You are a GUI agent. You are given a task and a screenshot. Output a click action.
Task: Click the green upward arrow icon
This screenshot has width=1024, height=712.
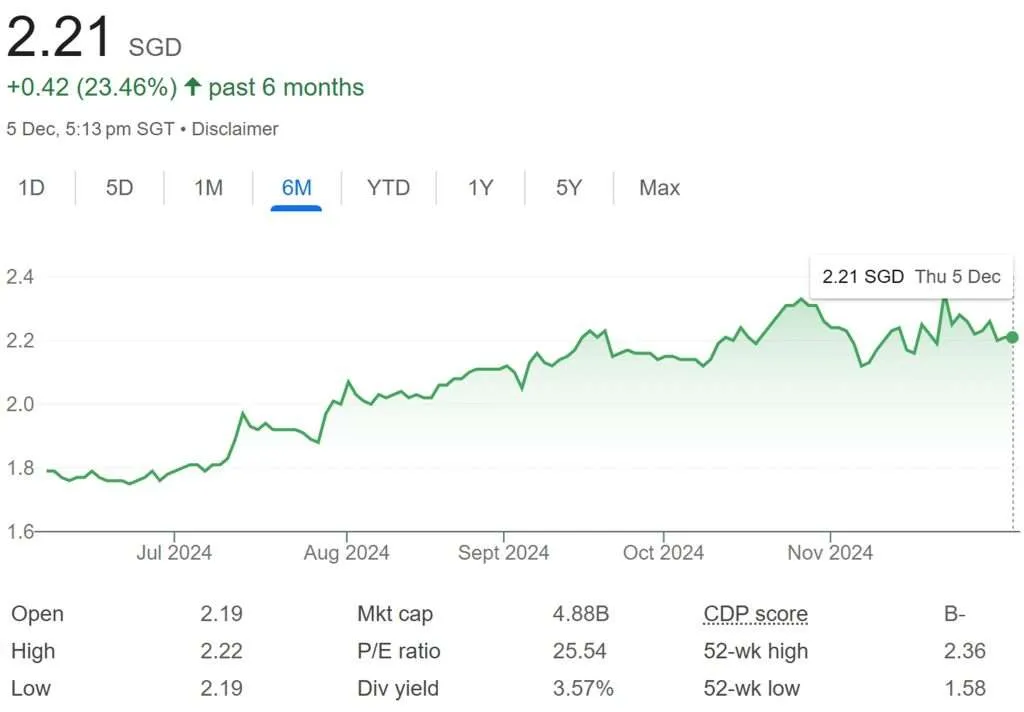tap(191, 88)
